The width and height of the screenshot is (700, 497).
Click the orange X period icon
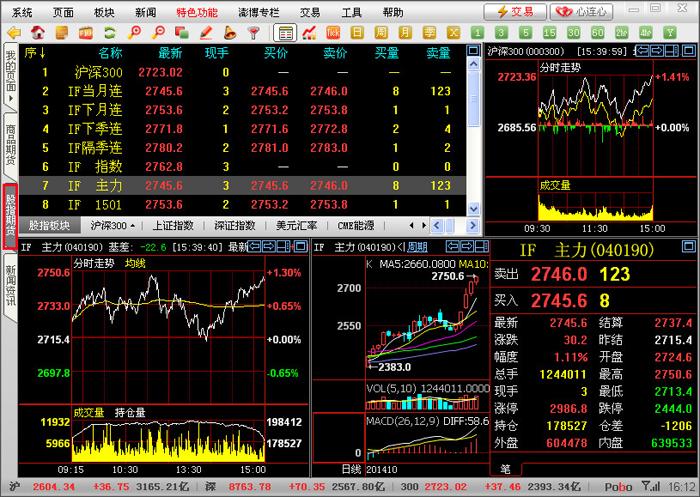[x=453, y=33]
